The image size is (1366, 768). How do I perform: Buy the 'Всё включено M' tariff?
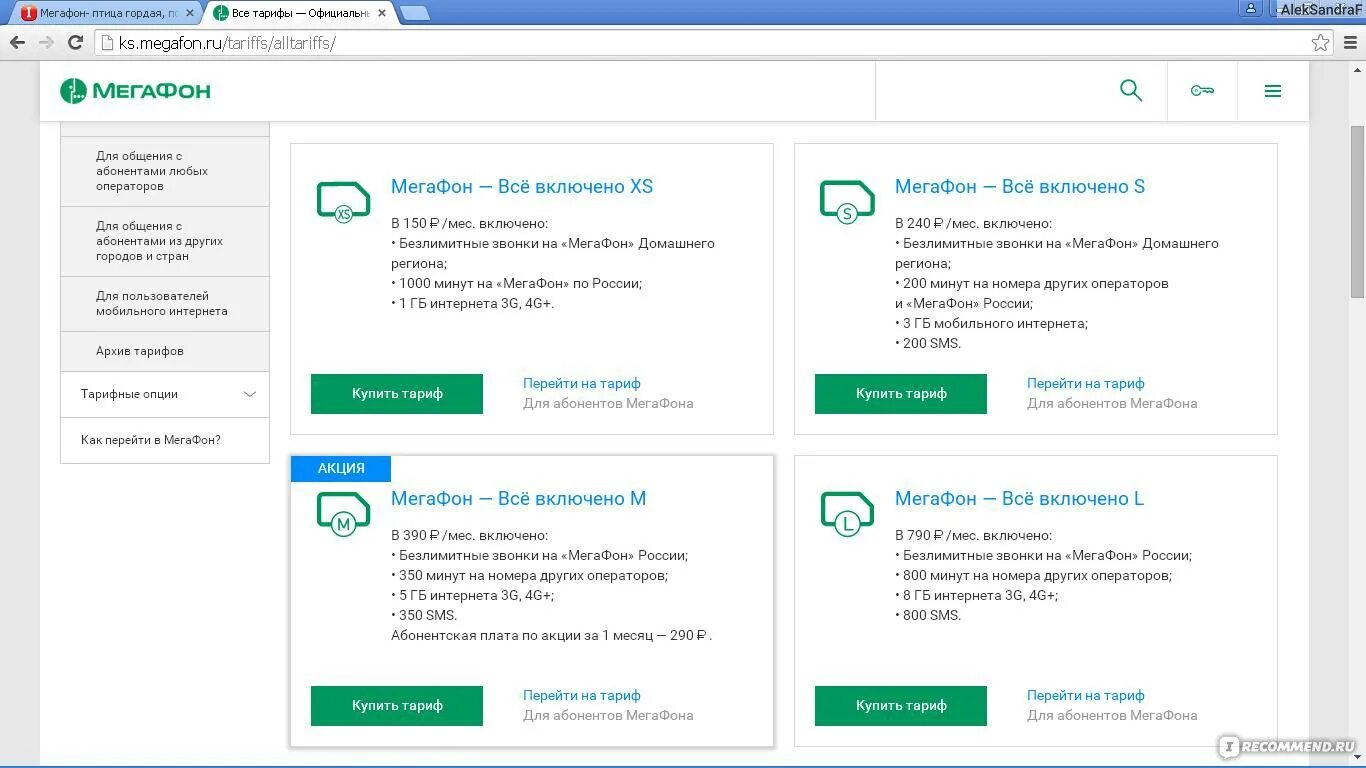pos(397,705)
